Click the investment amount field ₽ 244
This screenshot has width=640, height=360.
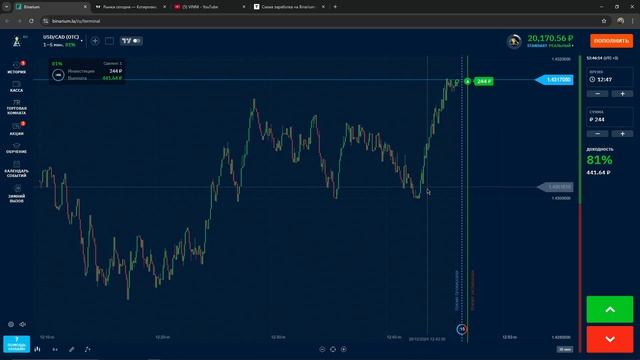click(610, 117)
